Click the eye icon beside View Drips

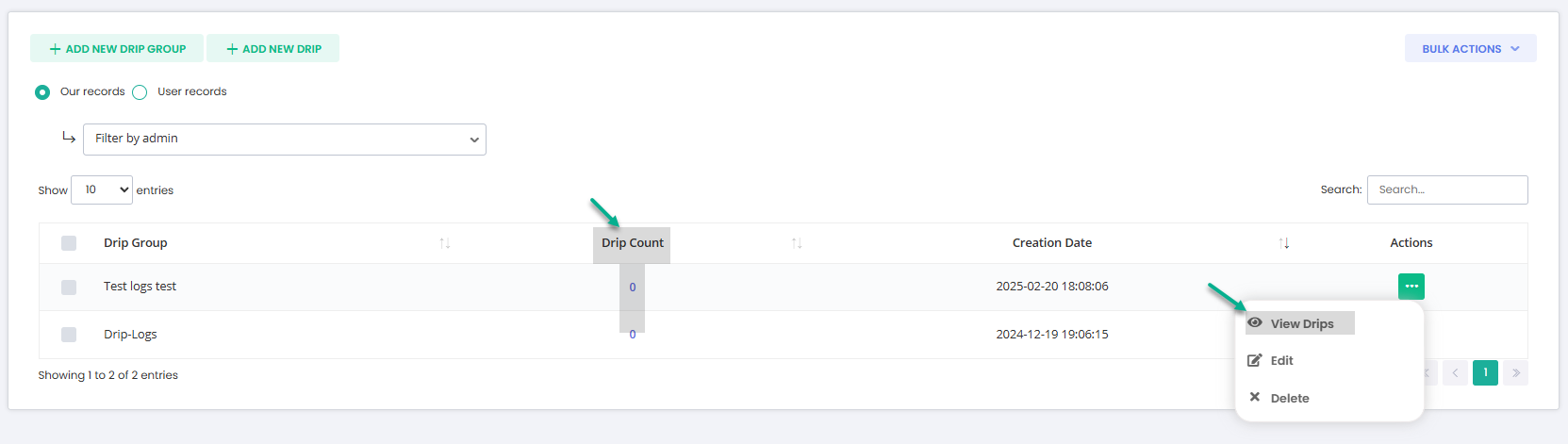coord(1255,322)
